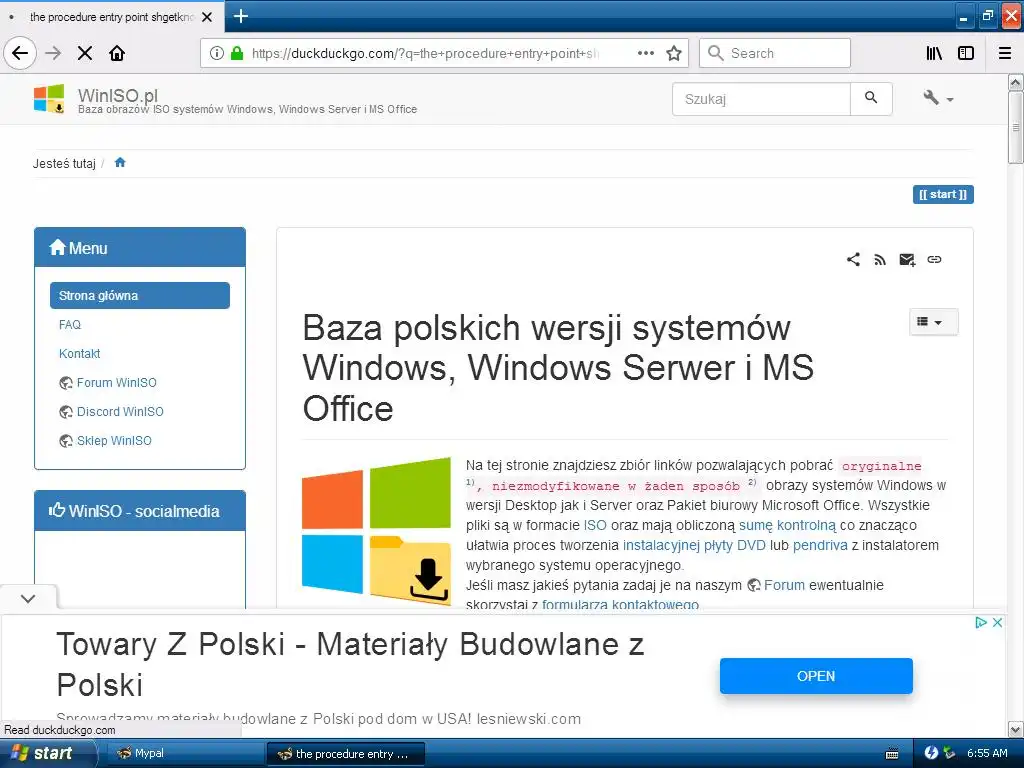Open the FAQ menu link

[x=70, y=325]
